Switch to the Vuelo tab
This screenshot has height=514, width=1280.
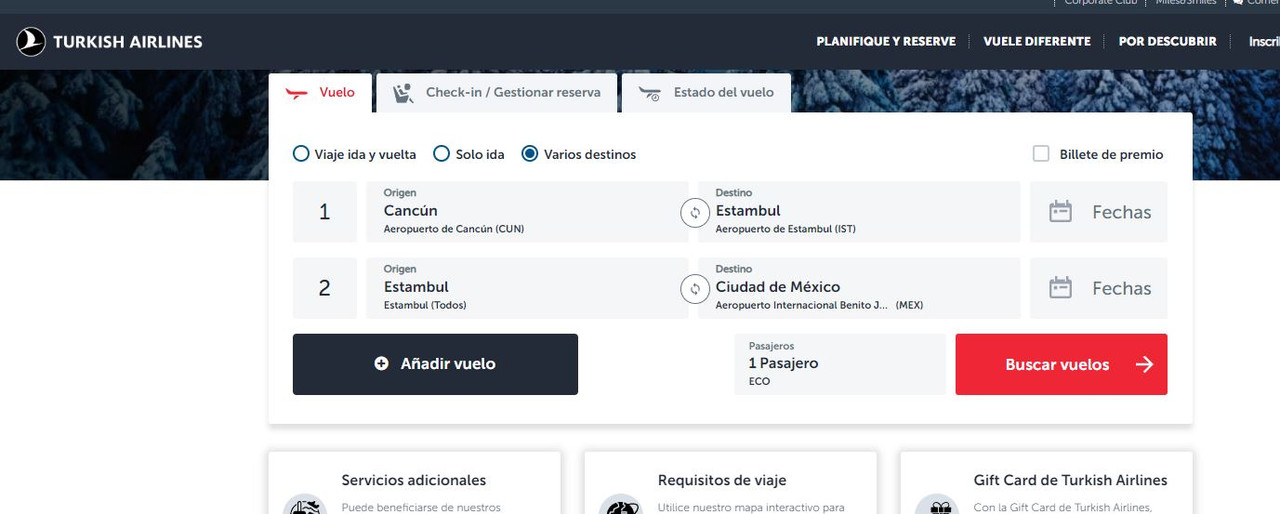tap(320, 93)
